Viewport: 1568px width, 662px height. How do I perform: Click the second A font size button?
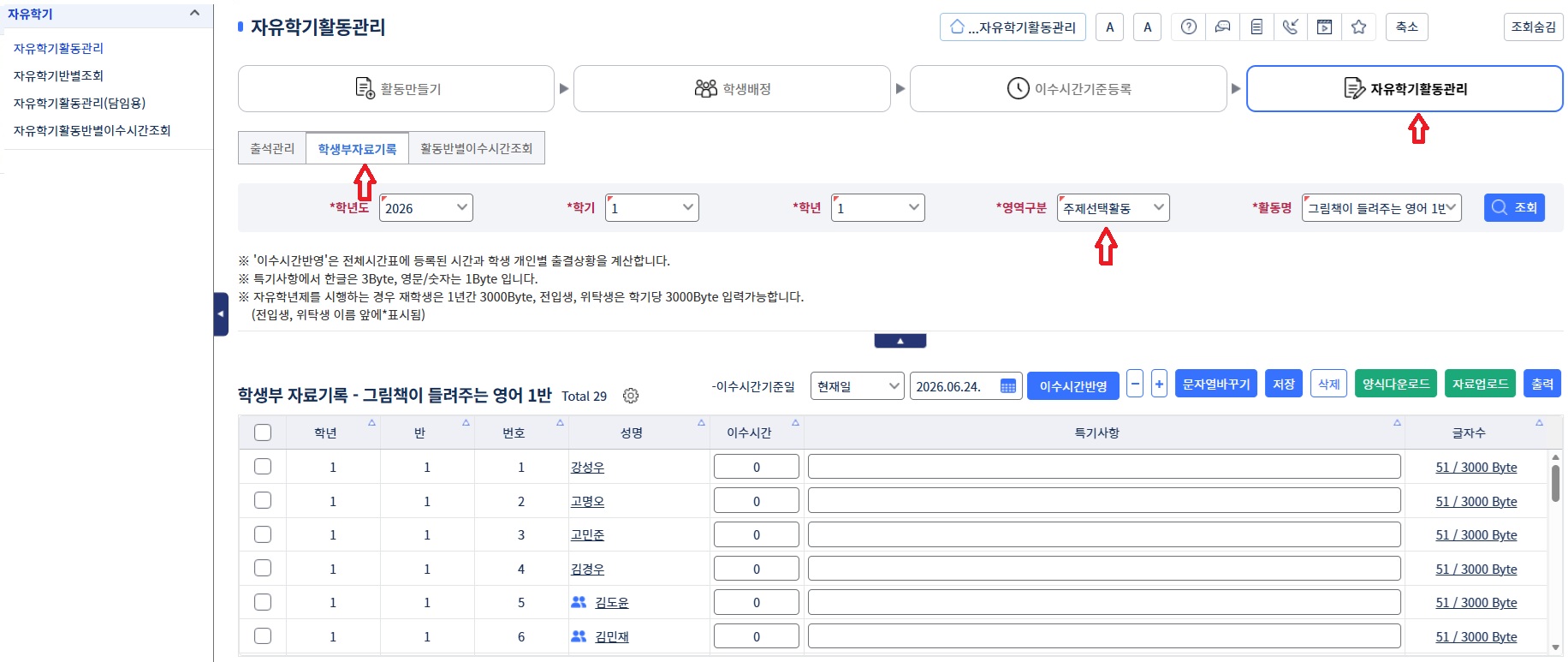click(x=1148, y=27)
